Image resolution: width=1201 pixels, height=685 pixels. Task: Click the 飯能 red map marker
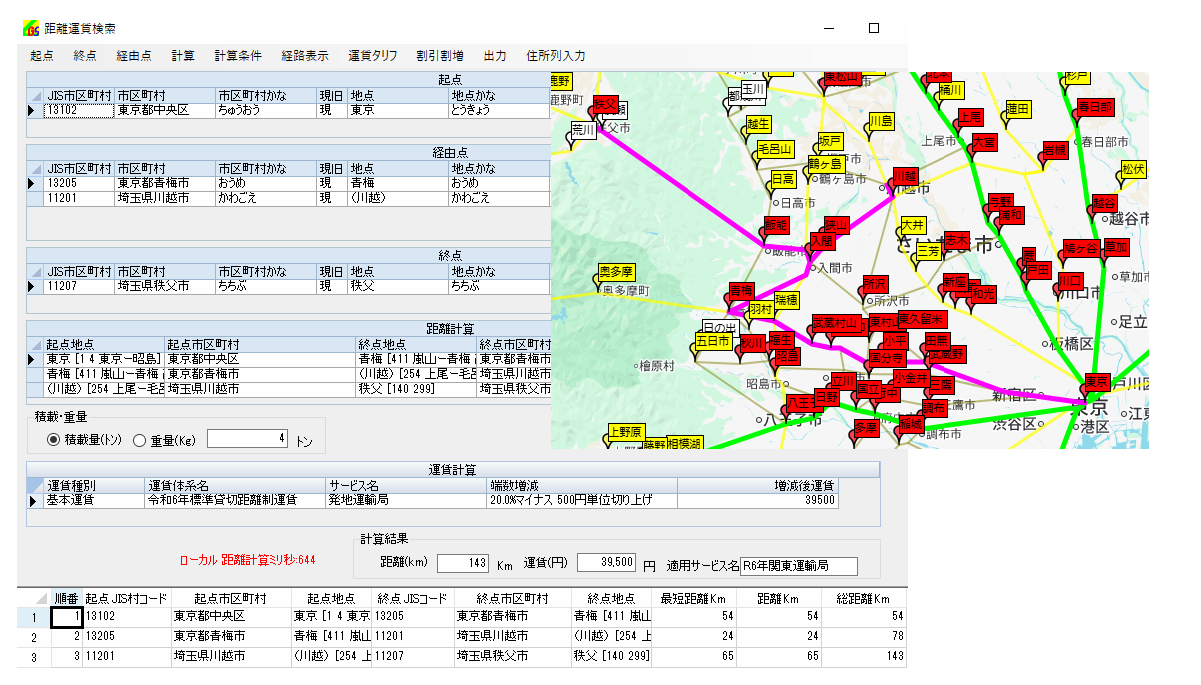tap(776, 225)
